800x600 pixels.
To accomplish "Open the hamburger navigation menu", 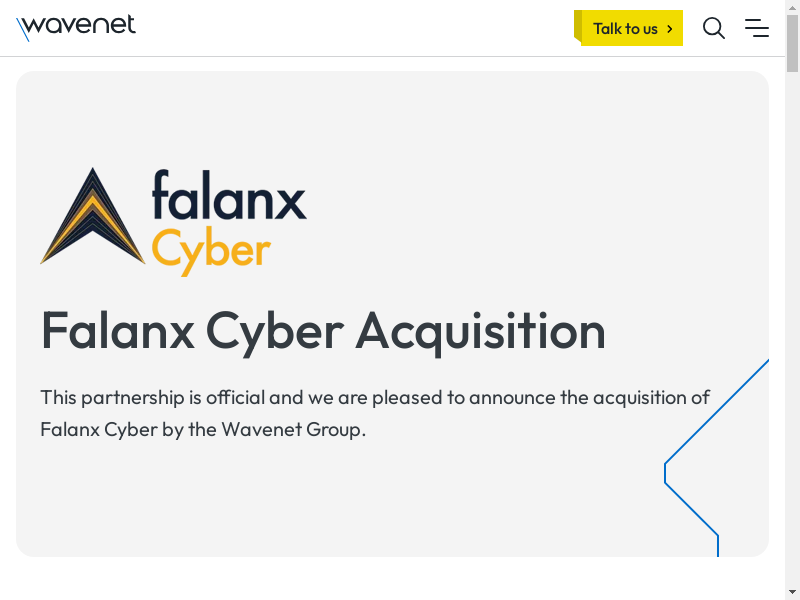I will pyautogui.click(x=757, y=28).
